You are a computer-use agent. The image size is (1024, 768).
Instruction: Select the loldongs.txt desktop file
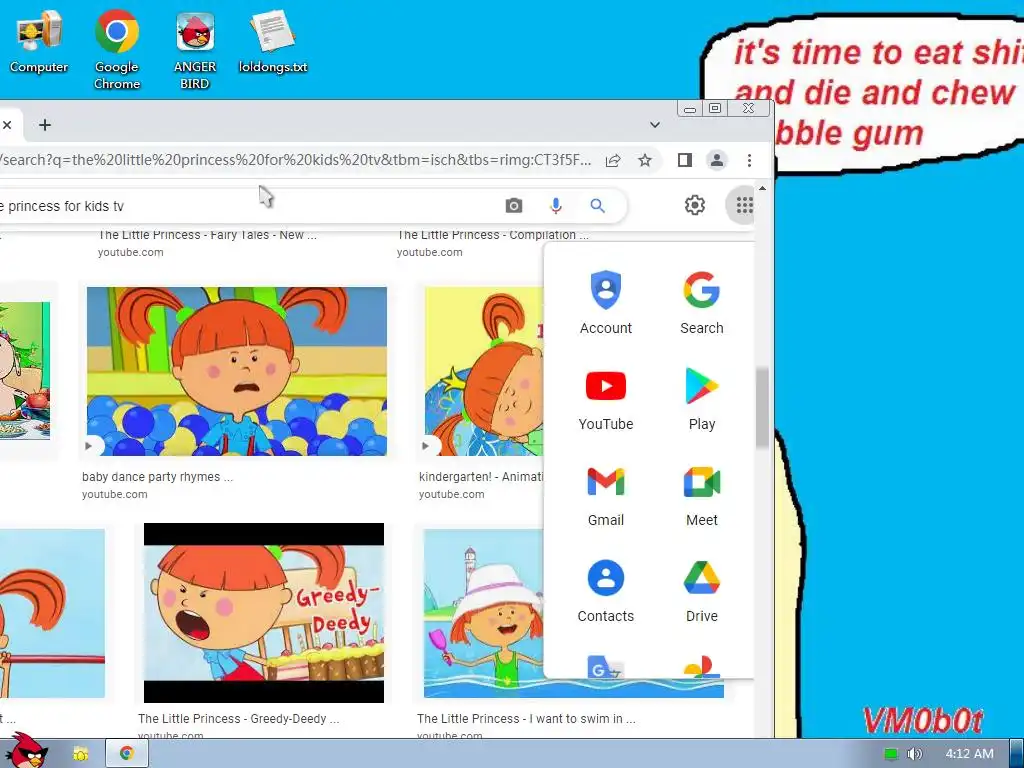272,42
